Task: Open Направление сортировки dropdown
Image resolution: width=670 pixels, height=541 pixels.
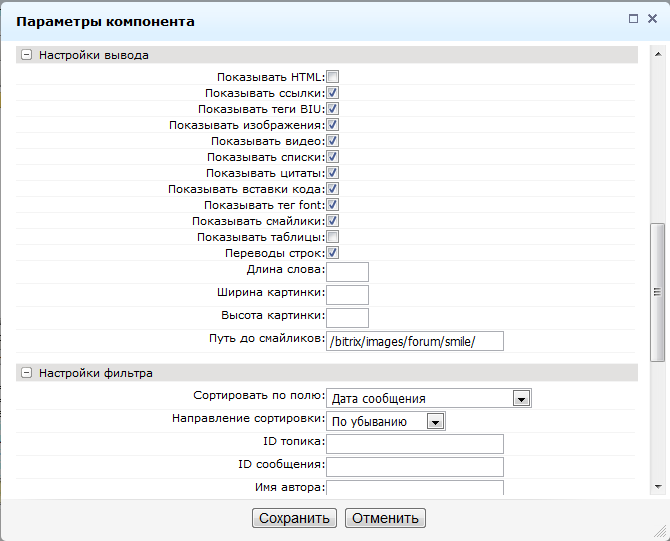Action: (x=434, y=422)
